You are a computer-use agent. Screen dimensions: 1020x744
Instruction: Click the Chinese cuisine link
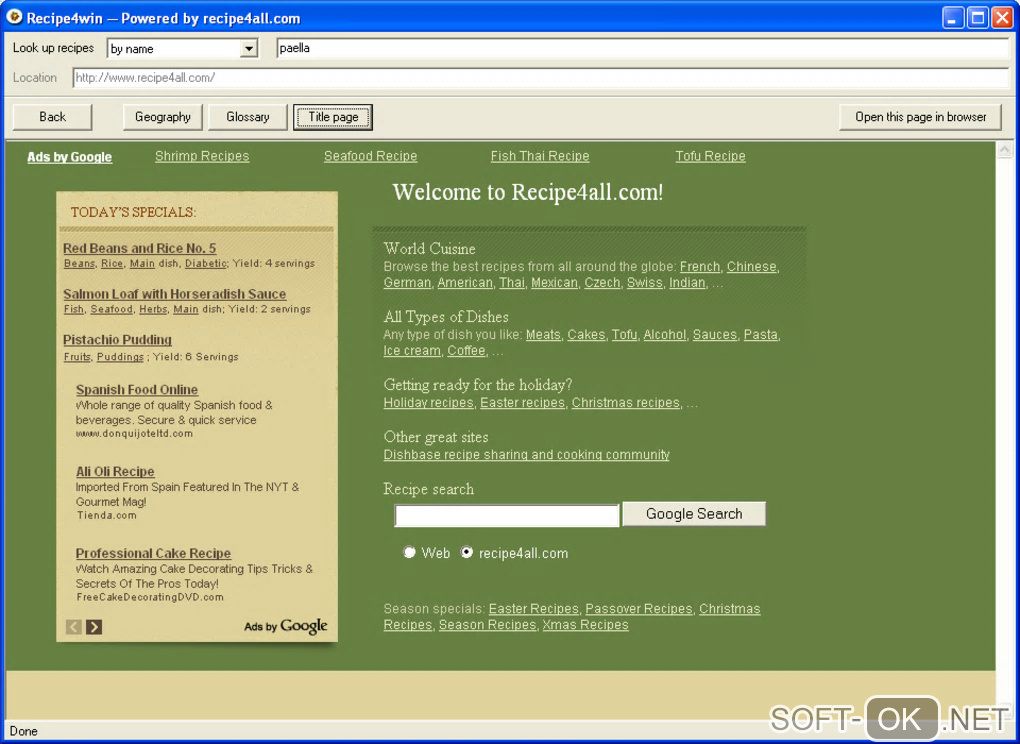click(x=751, y=267)
